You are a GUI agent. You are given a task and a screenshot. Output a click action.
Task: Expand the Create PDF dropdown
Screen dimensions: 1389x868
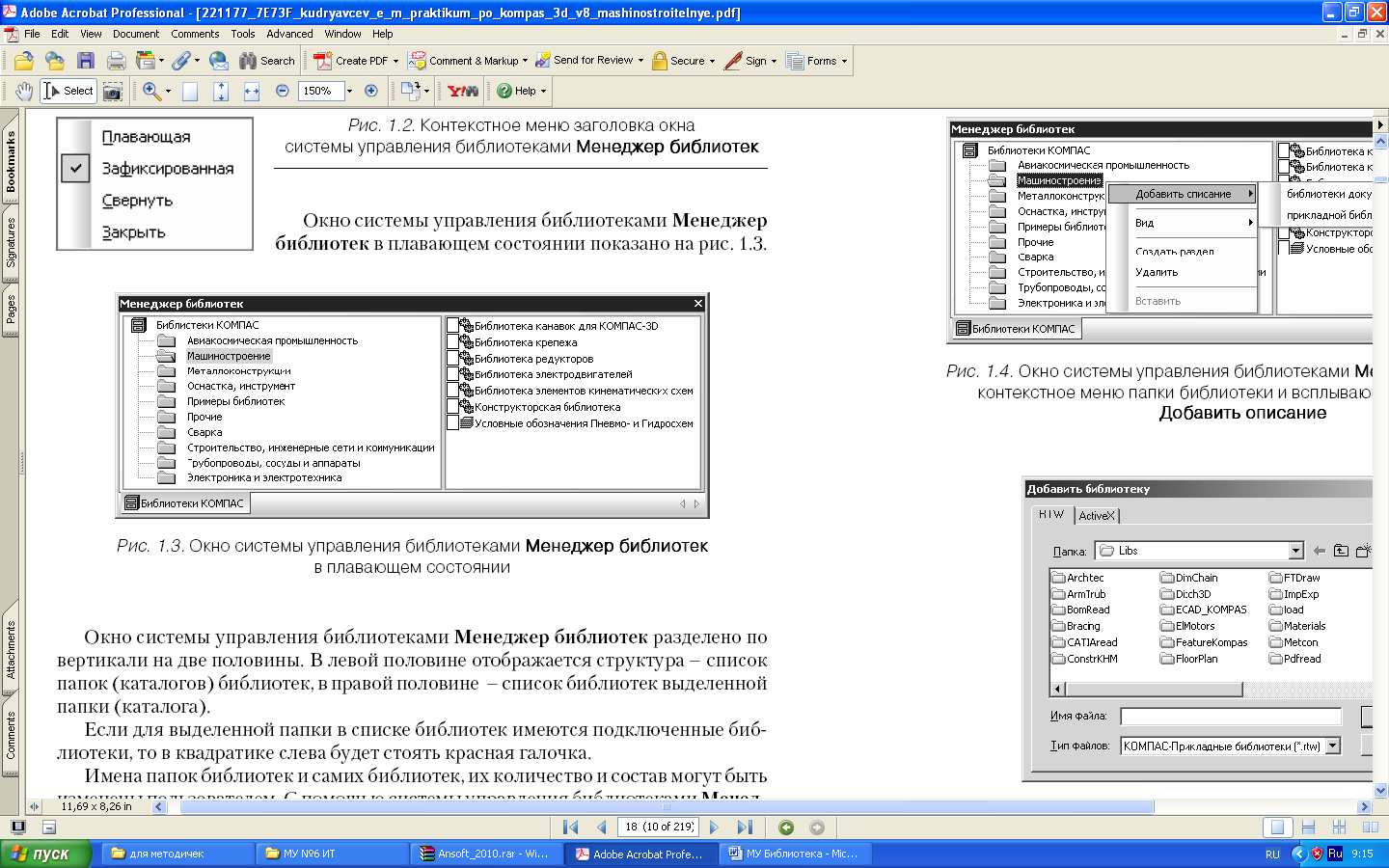(x=395, y=61)
